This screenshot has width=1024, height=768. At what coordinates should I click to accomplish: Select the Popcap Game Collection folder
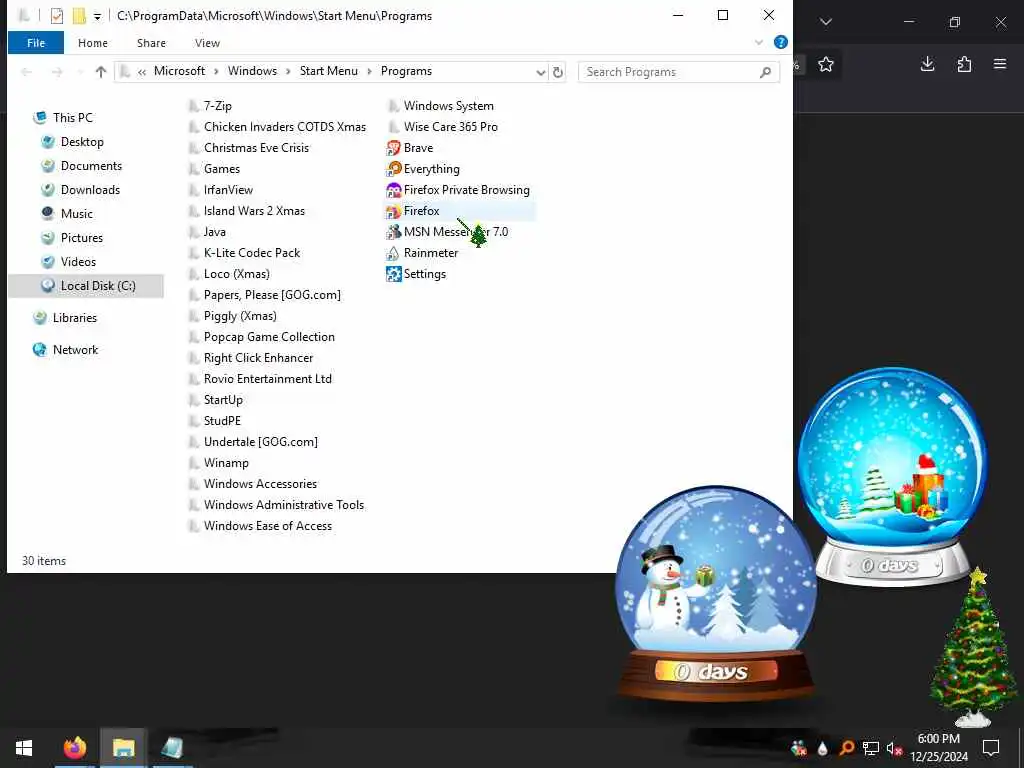261,336
